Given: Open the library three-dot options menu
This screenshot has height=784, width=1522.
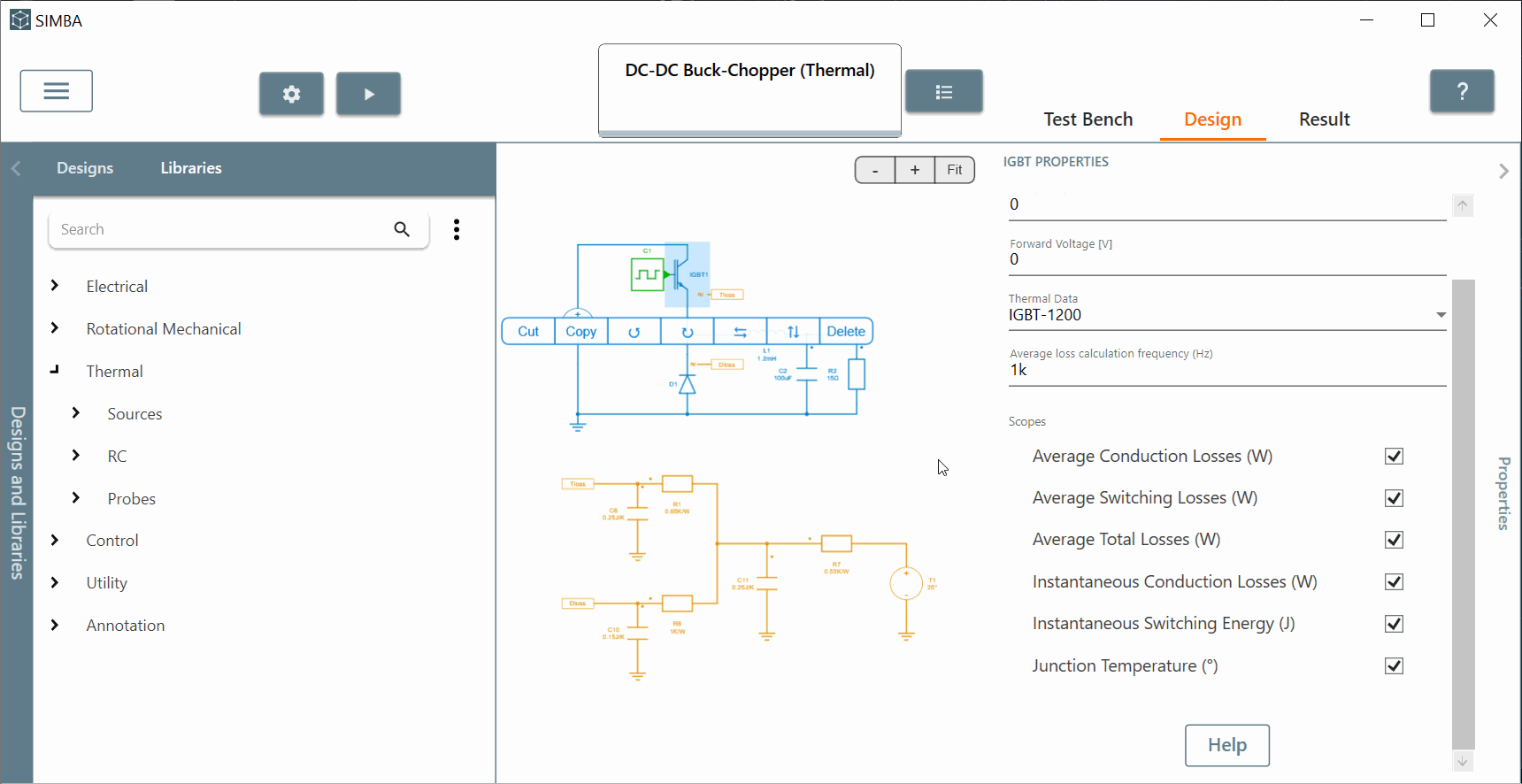Looking at the screenshot, I should 457,229.
